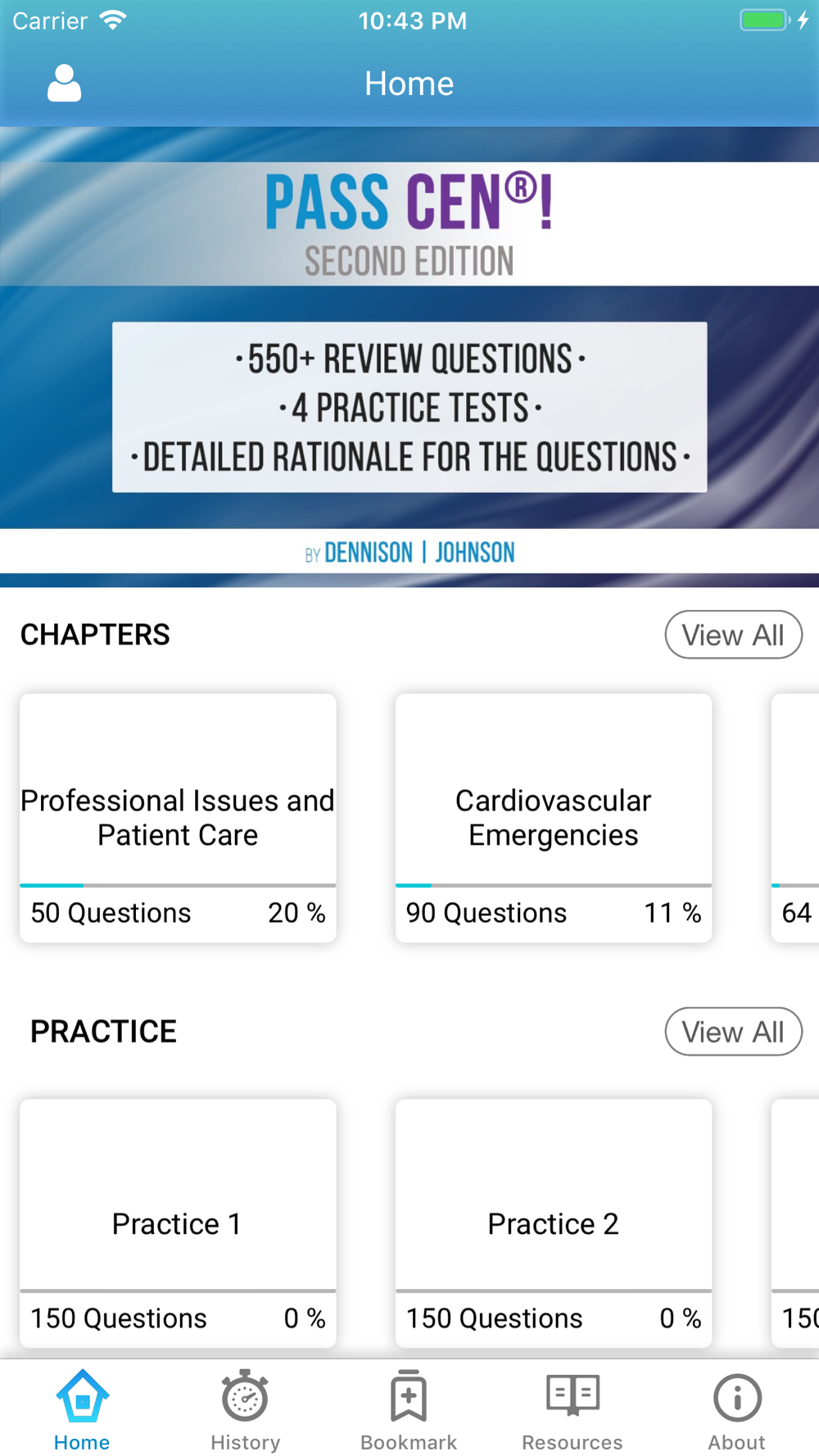Tap the Home house icon

[x=82, y=1395]
